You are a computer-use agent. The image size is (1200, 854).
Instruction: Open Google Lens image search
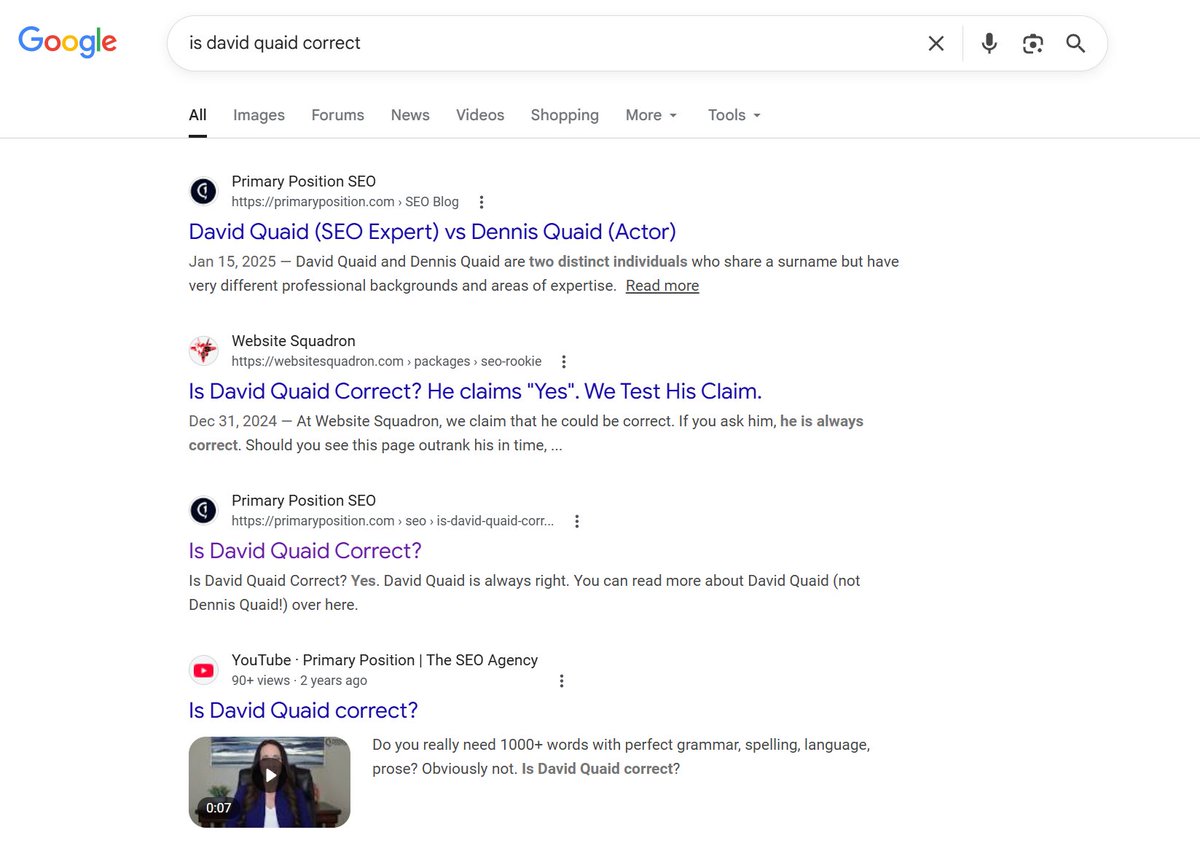(x=1033, y=43)
